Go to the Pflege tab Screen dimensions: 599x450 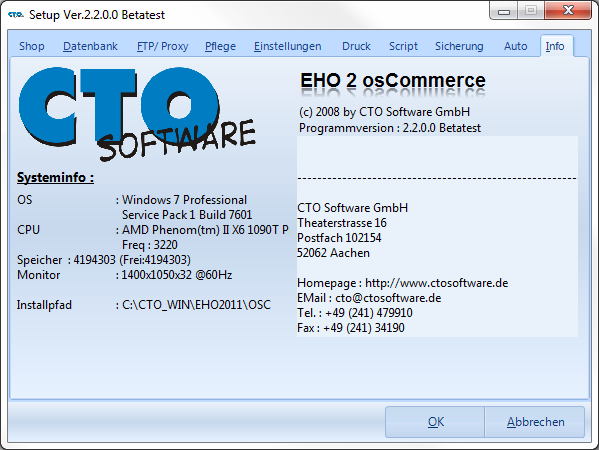point(220,46)
